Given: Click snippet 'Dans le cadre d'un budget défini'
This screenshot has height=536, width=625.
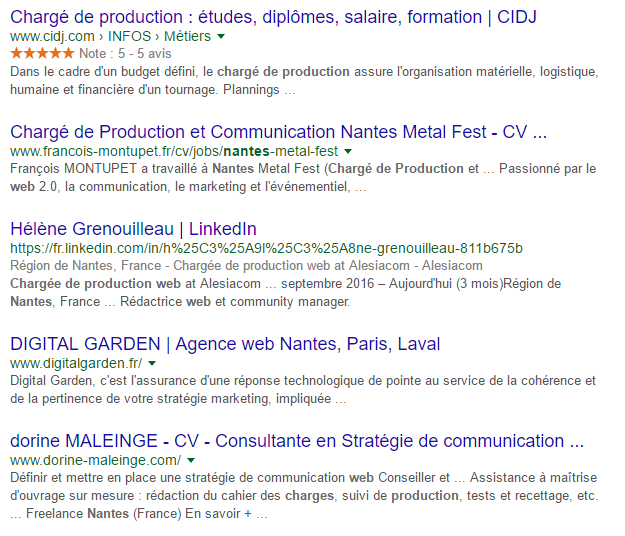Looking at the screenshot, I should 304,80.
